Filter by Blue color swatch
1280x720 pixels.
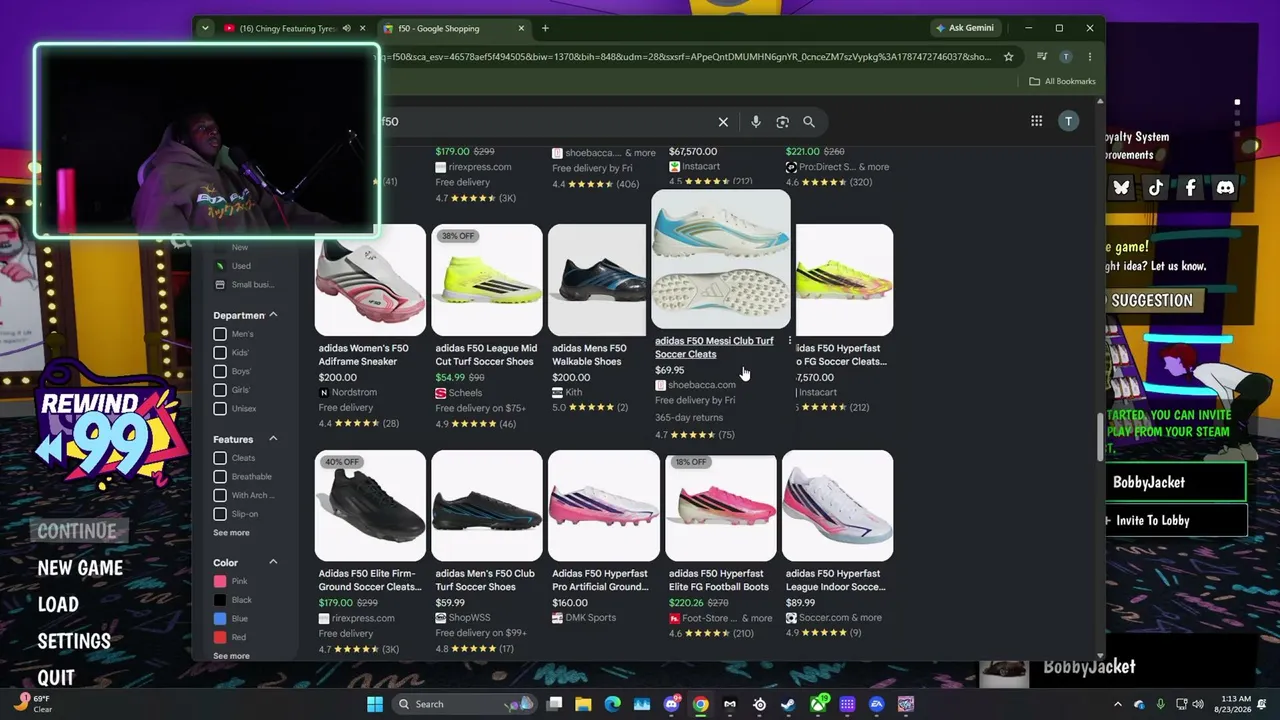220,619
